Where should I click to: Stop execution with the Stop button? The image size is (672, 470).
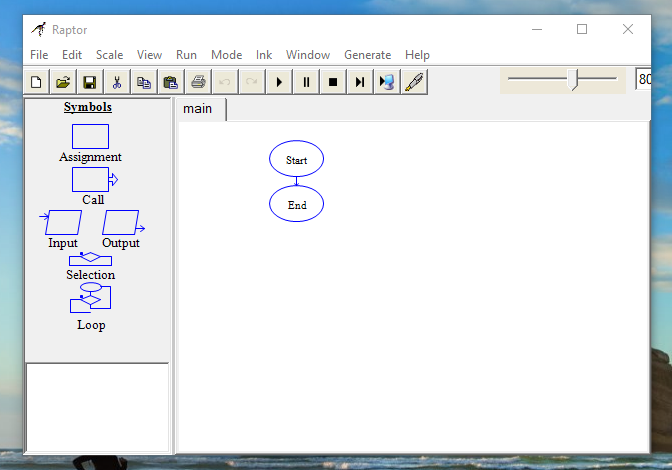[333, 82]
